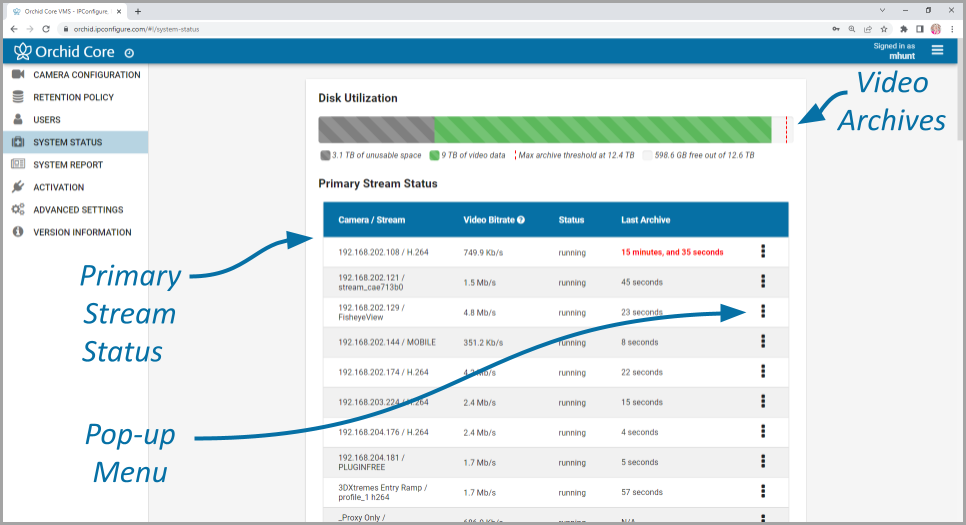Click the Video Bitrate help question icon
Screen dimensions: 966x525
coord(521,220)
